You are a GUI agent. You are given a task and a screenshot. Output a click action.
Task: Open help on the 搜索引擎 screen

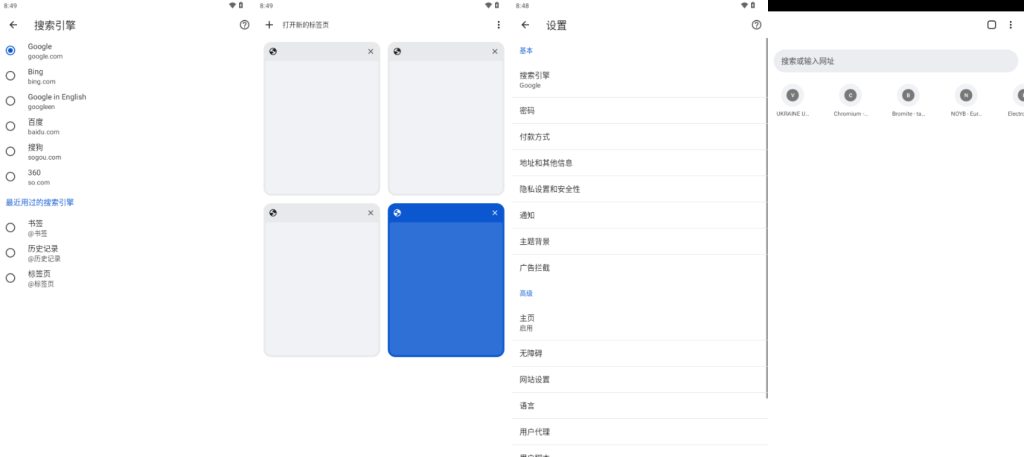[244, 25]
